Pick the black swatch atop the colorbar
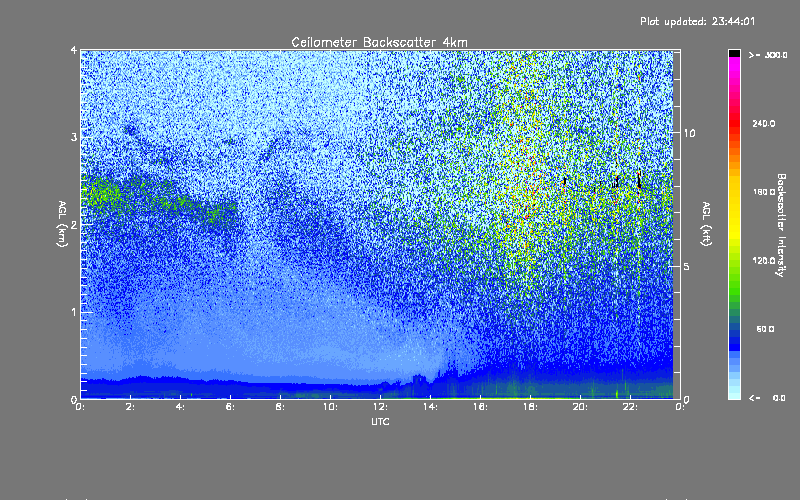The image size is (800, 500). pyautogui.click(x=734, y=53)
